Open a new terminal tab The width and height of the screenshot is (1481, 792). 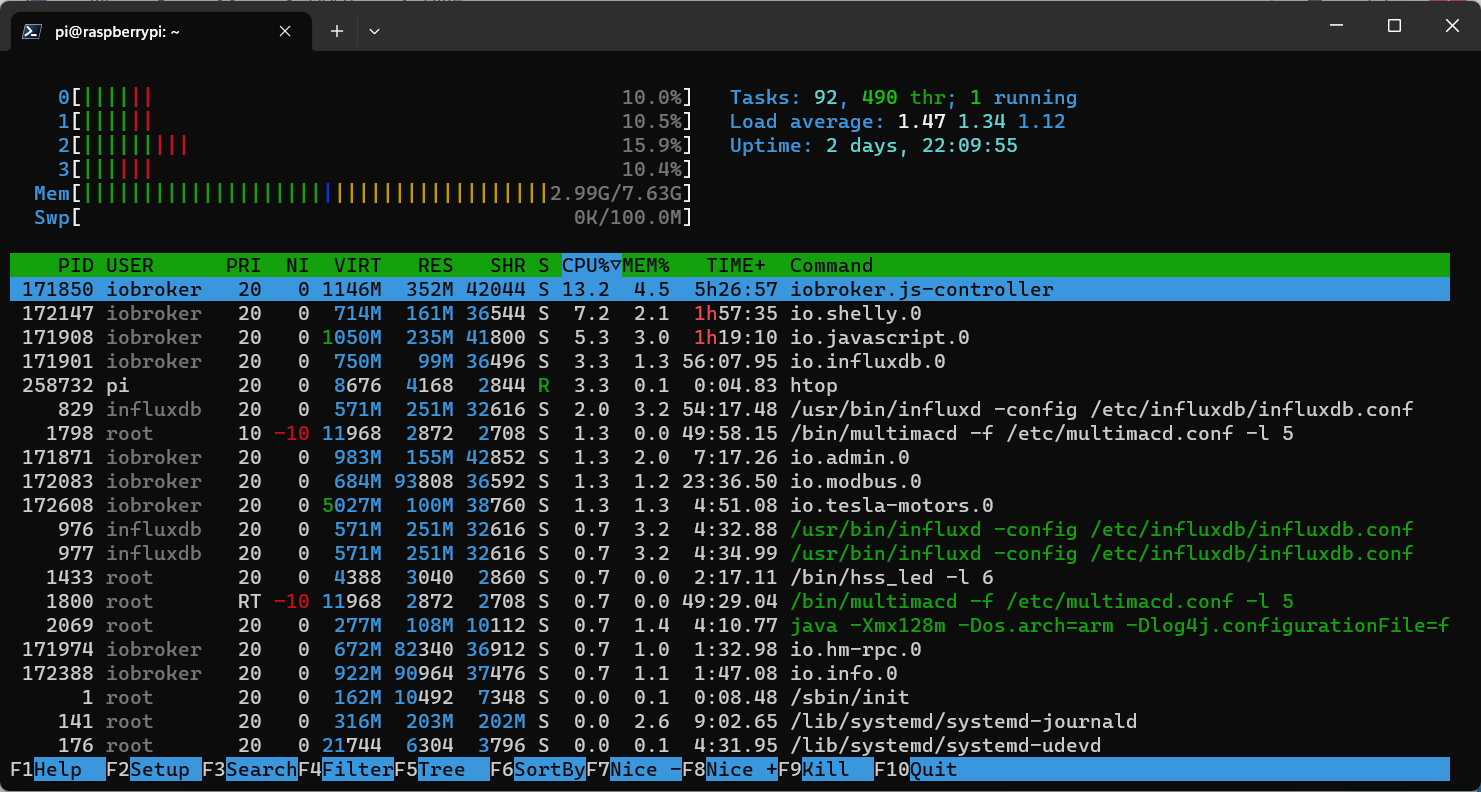pos(337,31)
